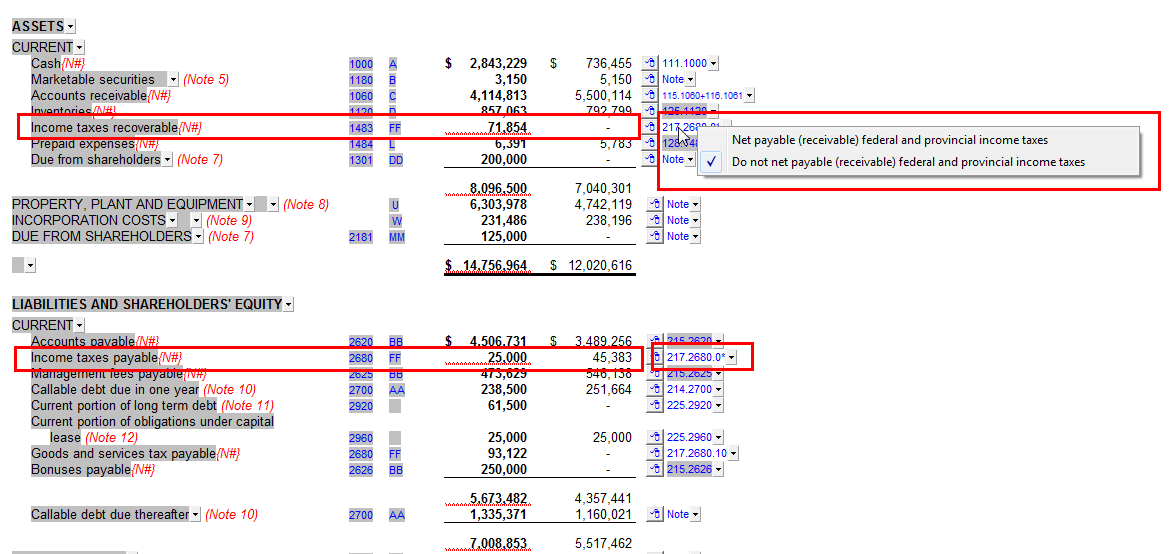The image size is (1174, 554).
Task: Open the Note dropdown on the Callable debt due thereafter row
Action: (696, 514)
